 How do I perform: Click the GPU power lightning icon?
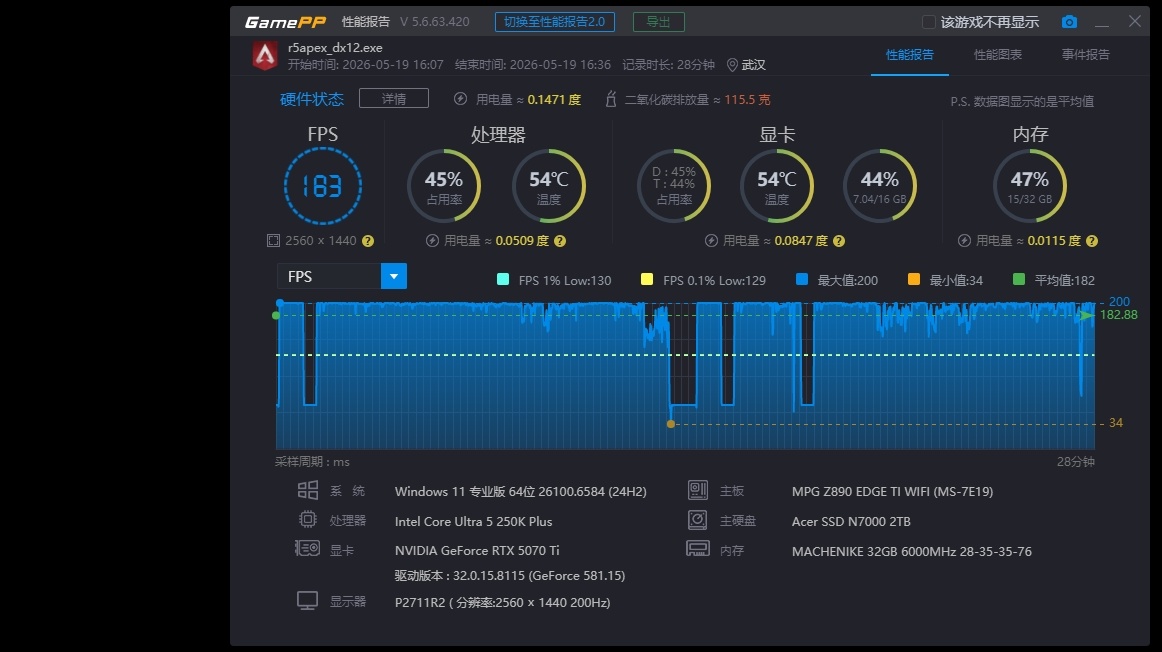(x=711, y=241)
